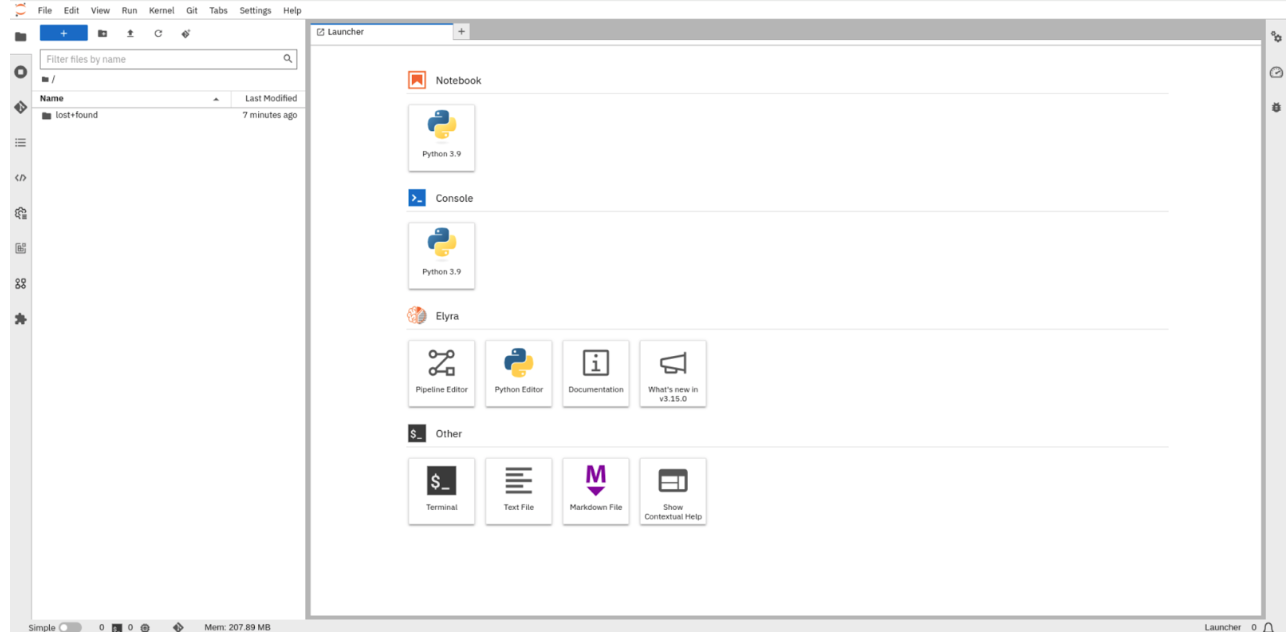Open the lost+found folder
The image size is (1288, 633).
click(x=76, y=115)
